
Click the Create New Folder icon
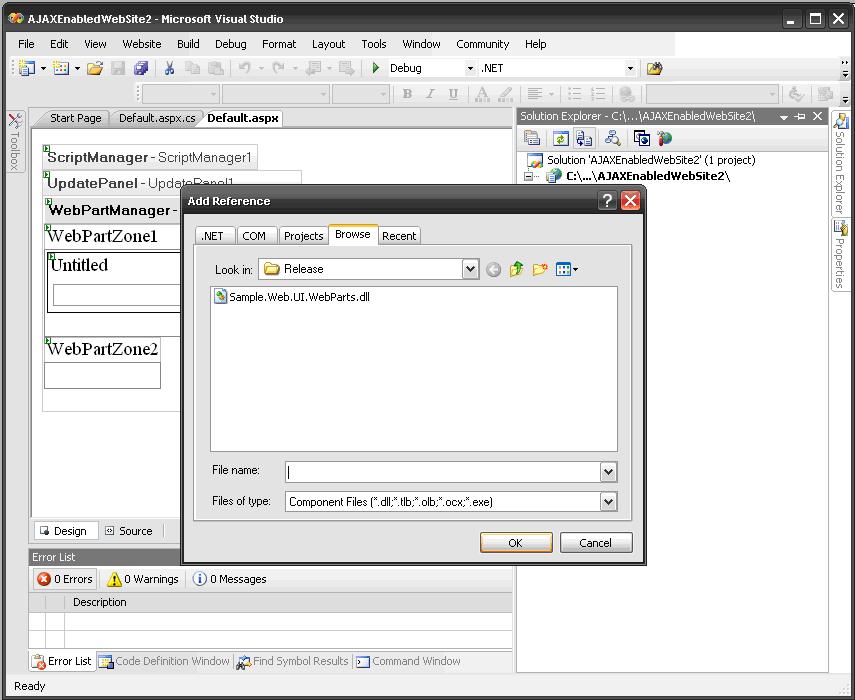540,269
